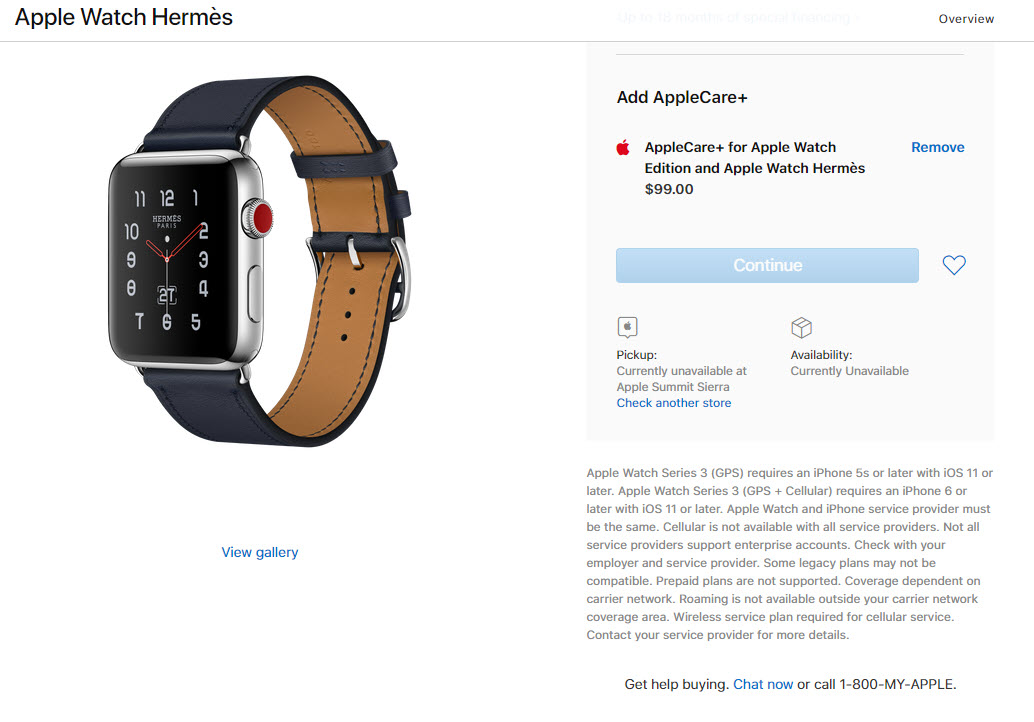Click the red Digital Crown on watch image
The image size is (1034, 722).
click(x=262, y=218)
